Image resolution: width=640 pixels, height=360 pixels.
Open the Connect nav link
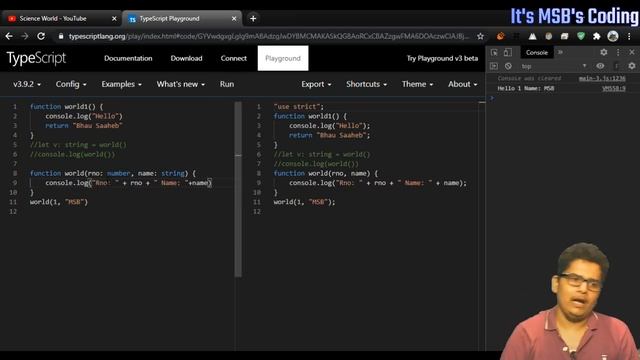[233, 58]
